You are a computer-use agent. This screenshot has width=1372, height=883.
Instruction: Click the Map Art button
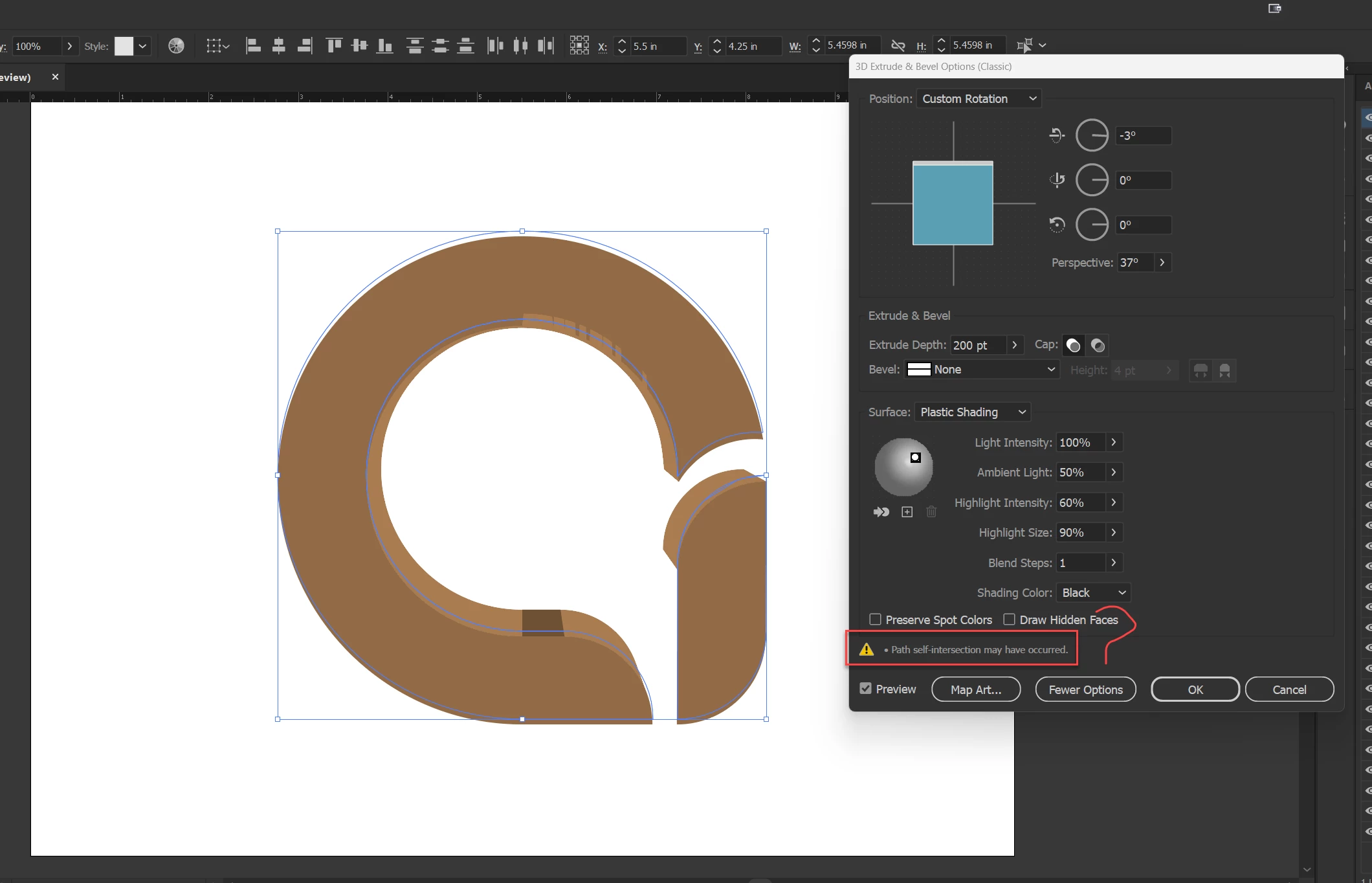(975, 689)
